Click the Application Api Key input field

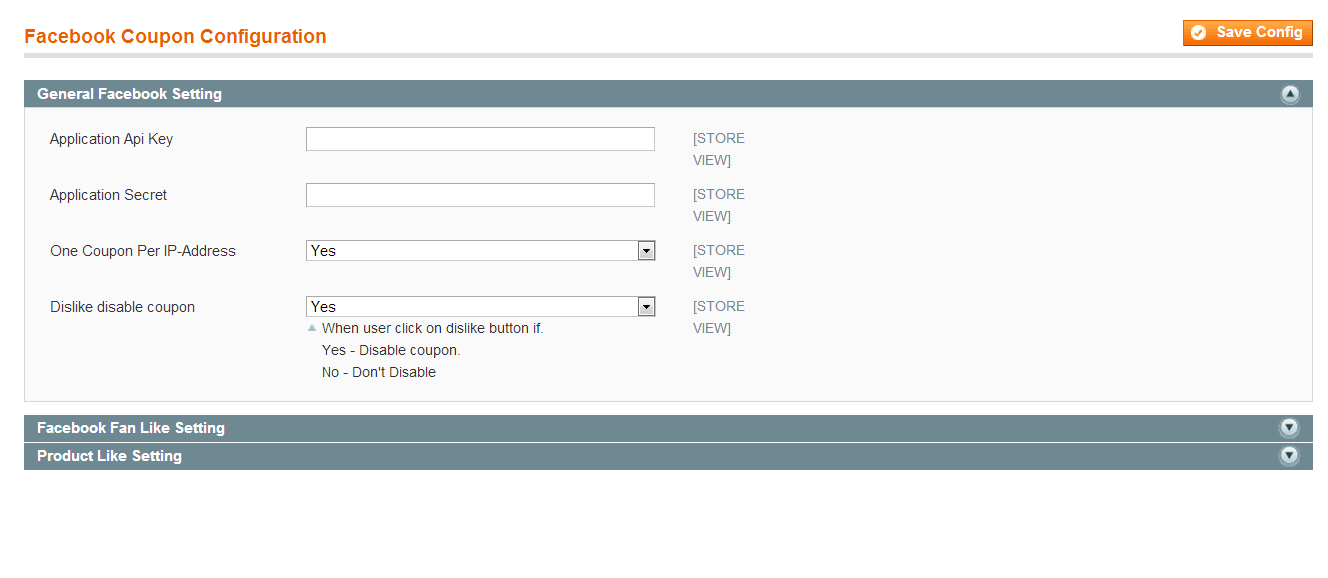[x=480, y=139]
